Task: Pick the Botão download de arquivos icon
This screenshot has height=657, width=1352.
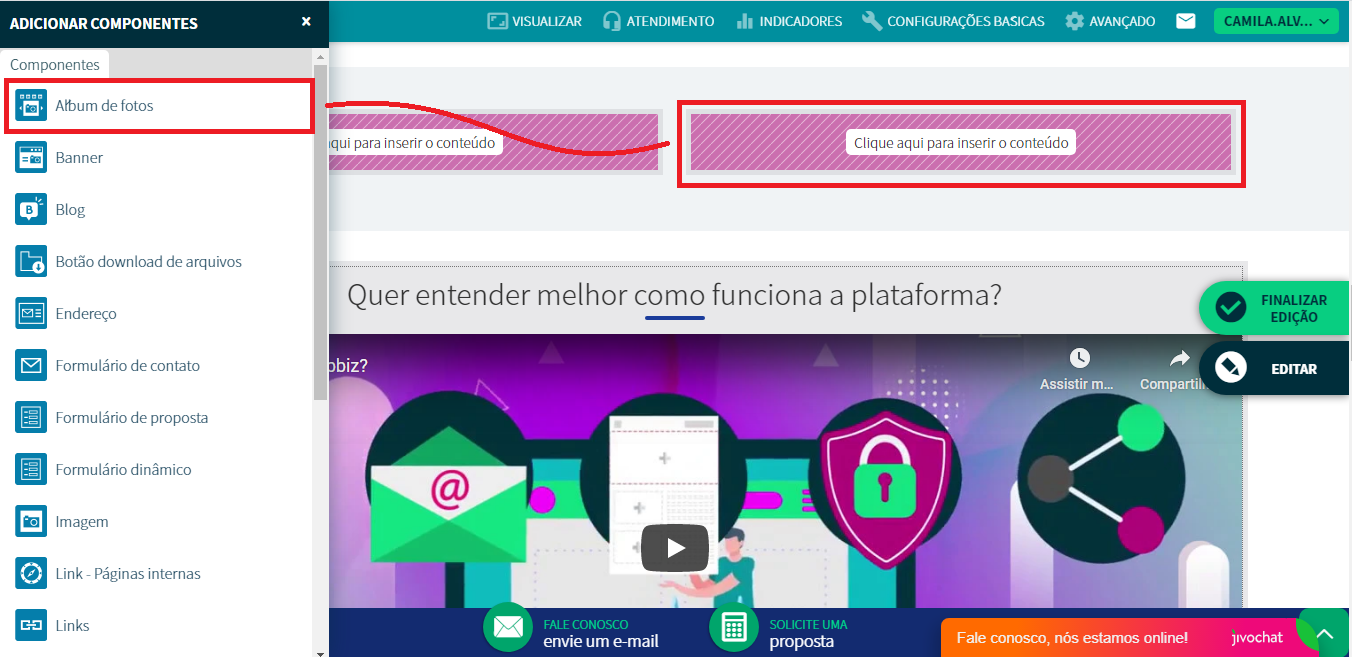Action: [x=31, y=262]
